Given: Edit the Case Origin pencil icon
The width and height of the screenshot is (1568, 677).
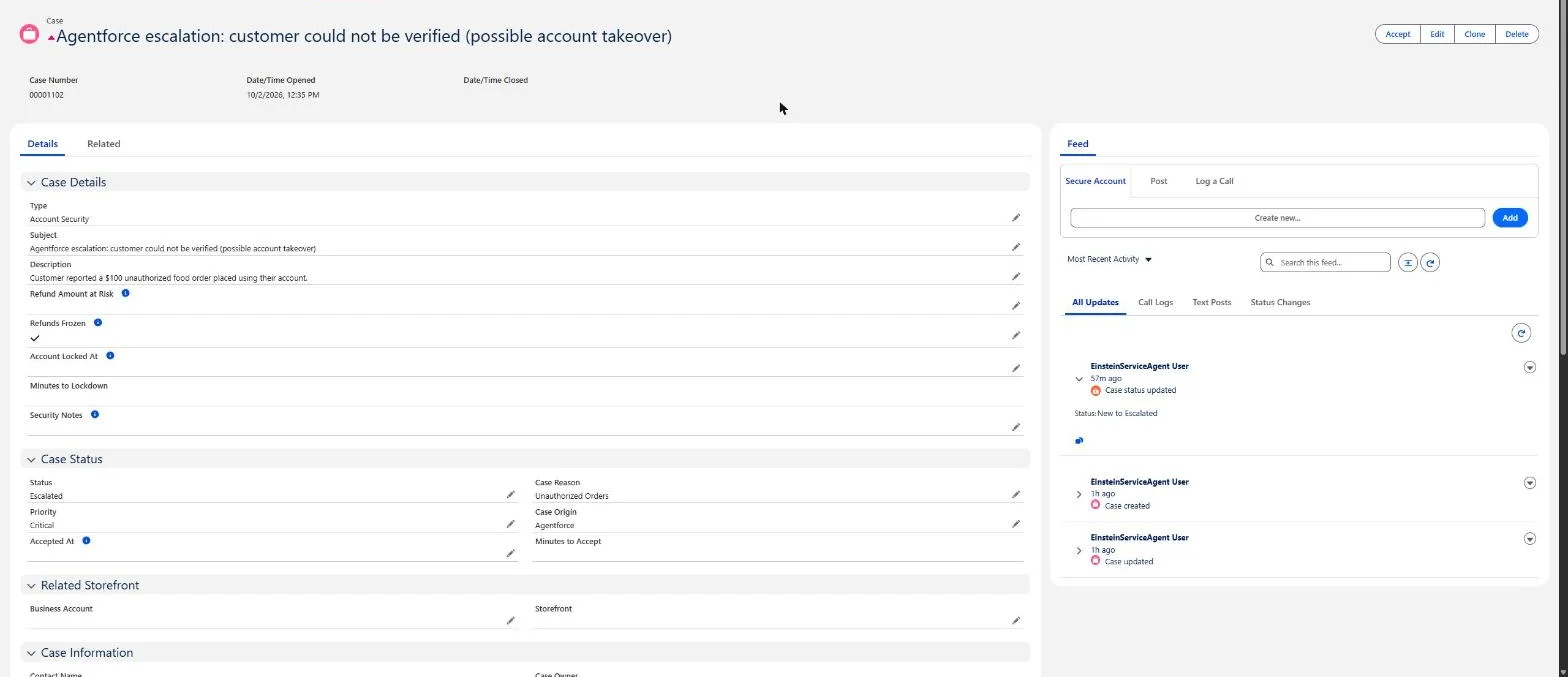Looking at the screenshot, I should (x=1016, y=524).
